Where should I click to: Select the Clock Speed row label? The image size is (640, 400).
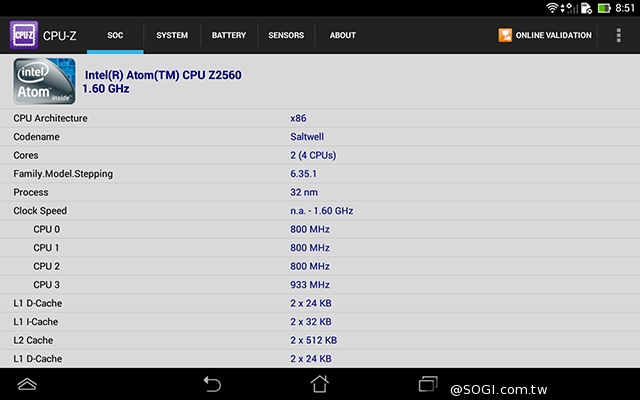click(x=40, y=211)
